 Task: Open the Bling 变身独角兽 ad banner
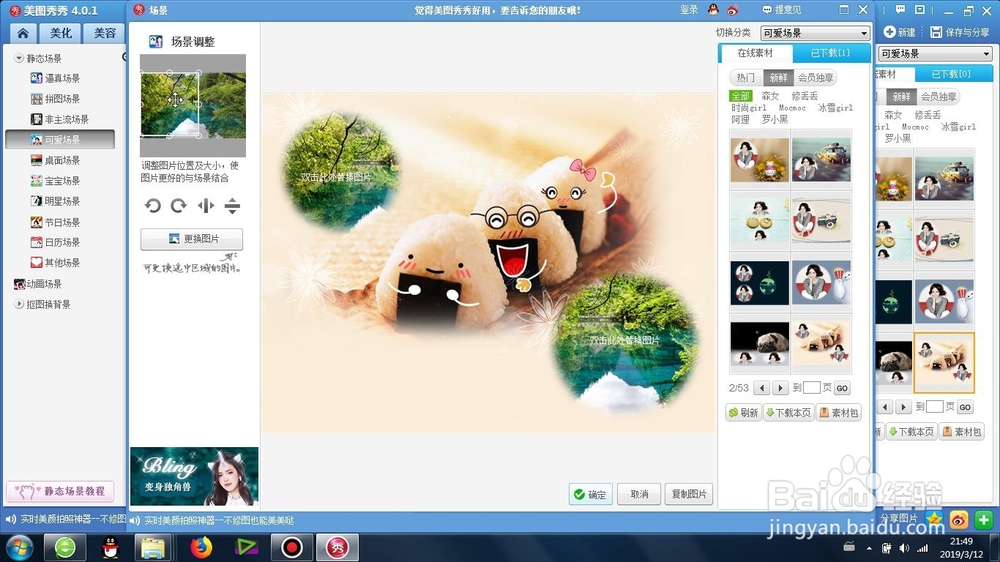point(195,477)
